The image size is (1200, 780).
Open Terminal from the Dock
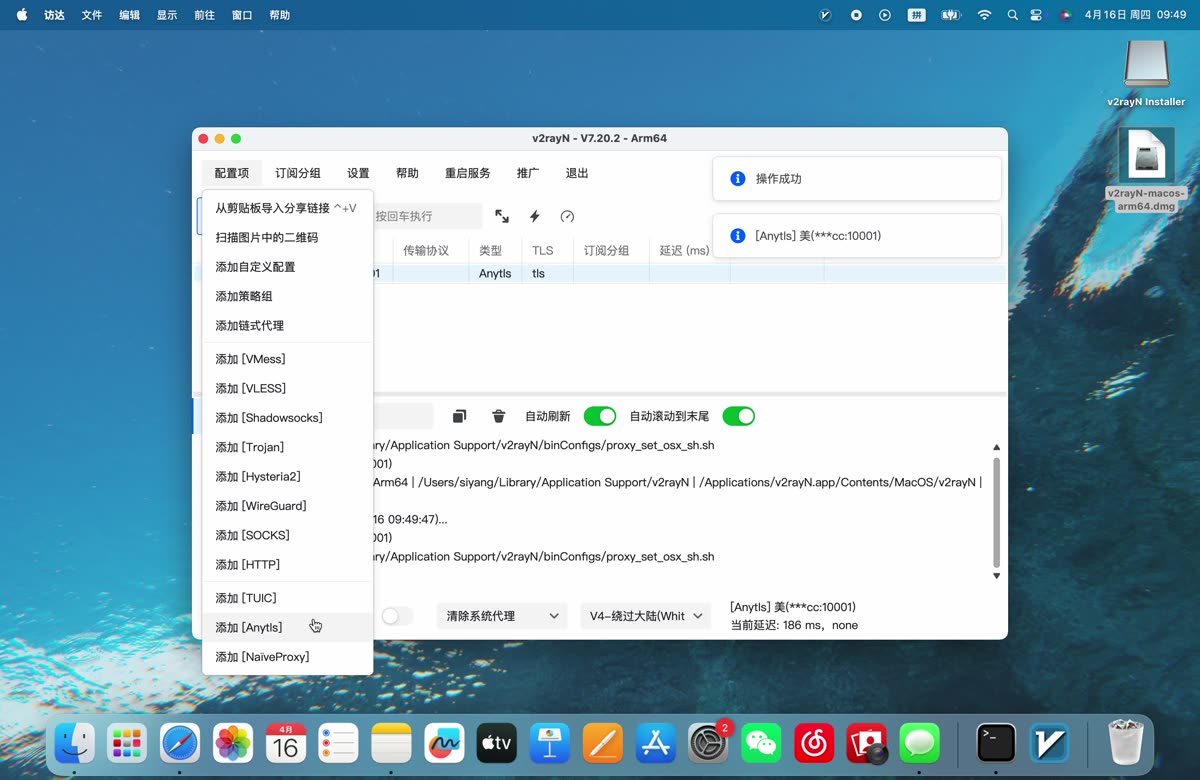coord(996,743)
